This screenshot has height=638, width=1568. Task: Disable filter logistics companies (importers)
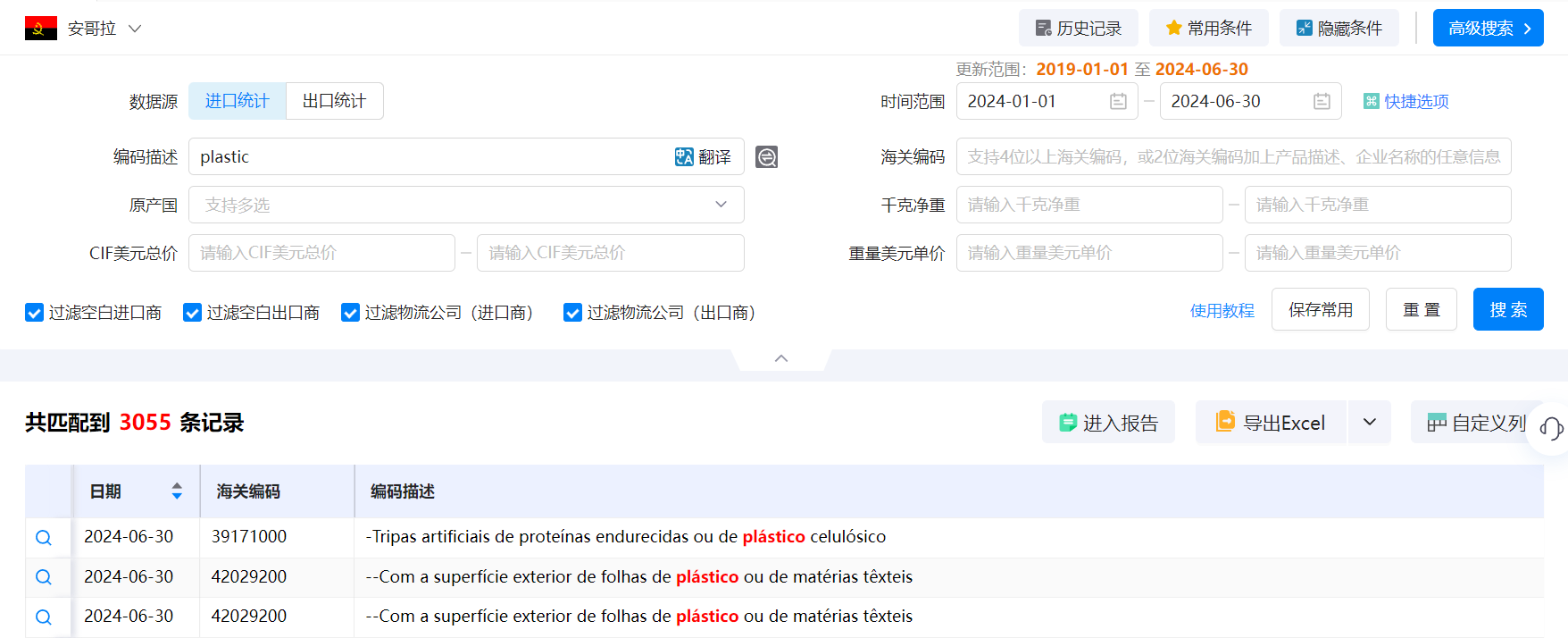351,313
